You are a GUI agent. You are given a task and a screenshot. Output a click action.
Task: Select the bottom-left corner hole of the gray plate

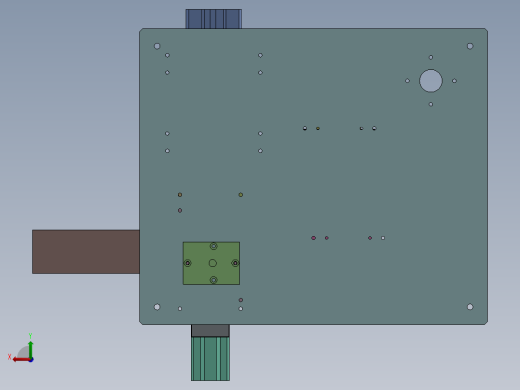[157, 307]
